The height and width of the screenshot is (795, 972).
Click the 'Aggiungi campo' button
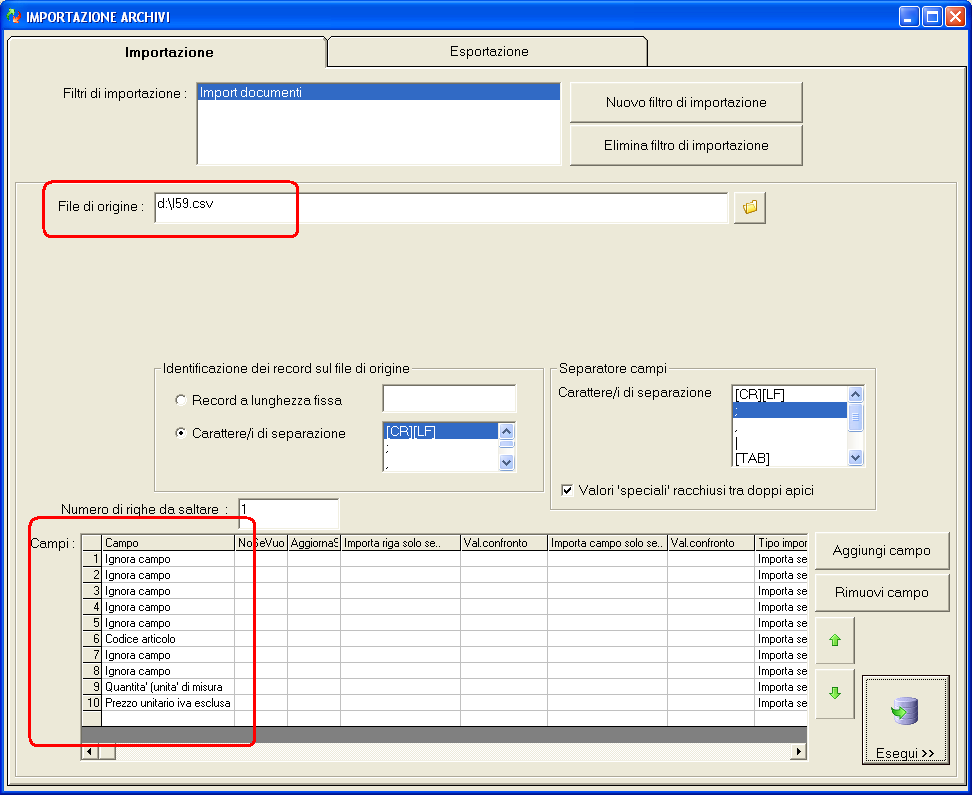coord(881,550)
